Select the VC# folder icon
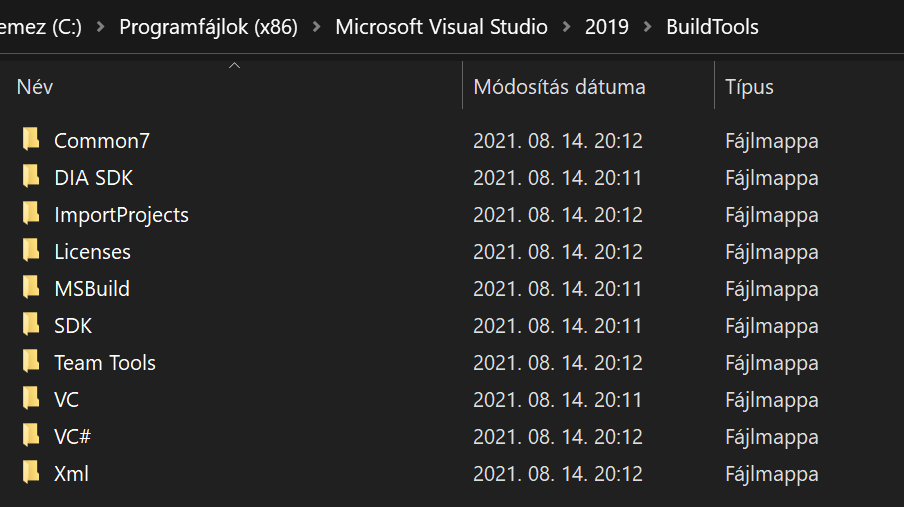This screenshot has width=904, height=507. pyautogui.click(x=31, y=435)
